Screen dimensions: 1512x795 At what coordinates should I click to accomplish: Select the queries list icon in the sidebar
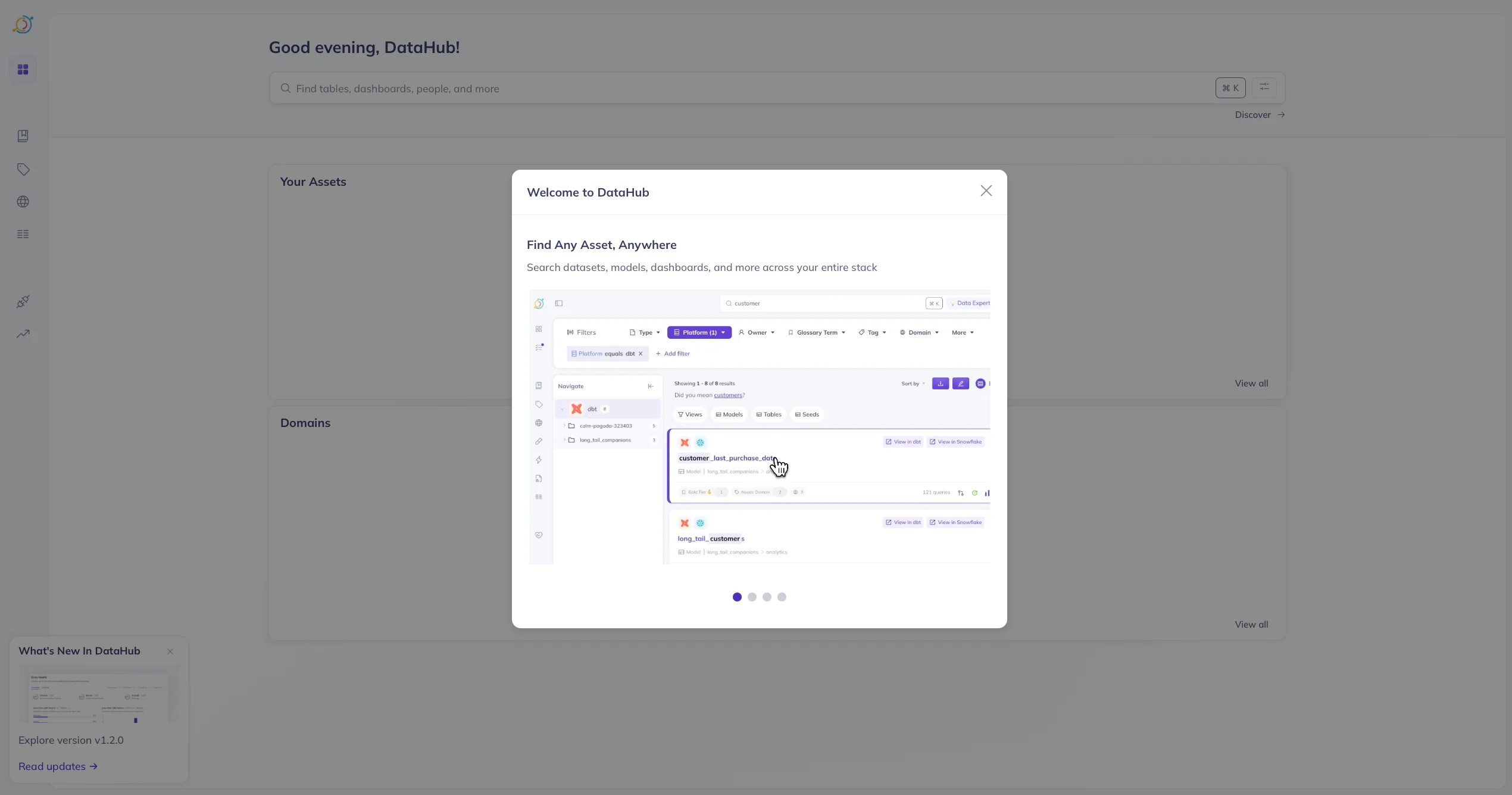click(x=23, y=234)
